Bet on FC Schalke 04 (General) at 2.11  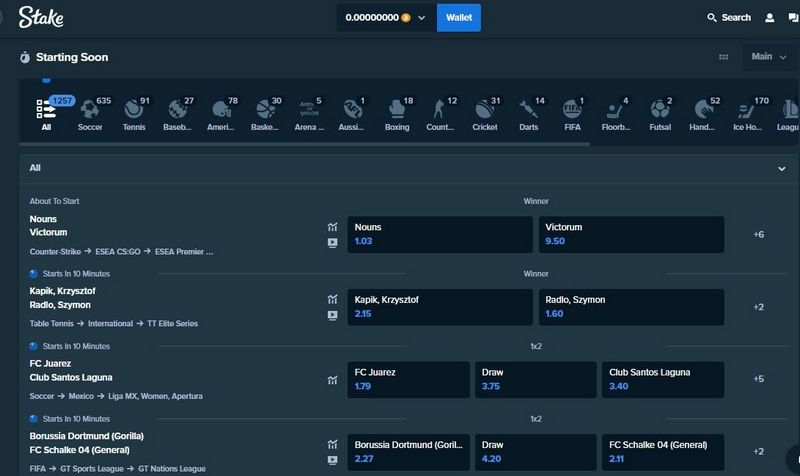click(x=663, y=452)
